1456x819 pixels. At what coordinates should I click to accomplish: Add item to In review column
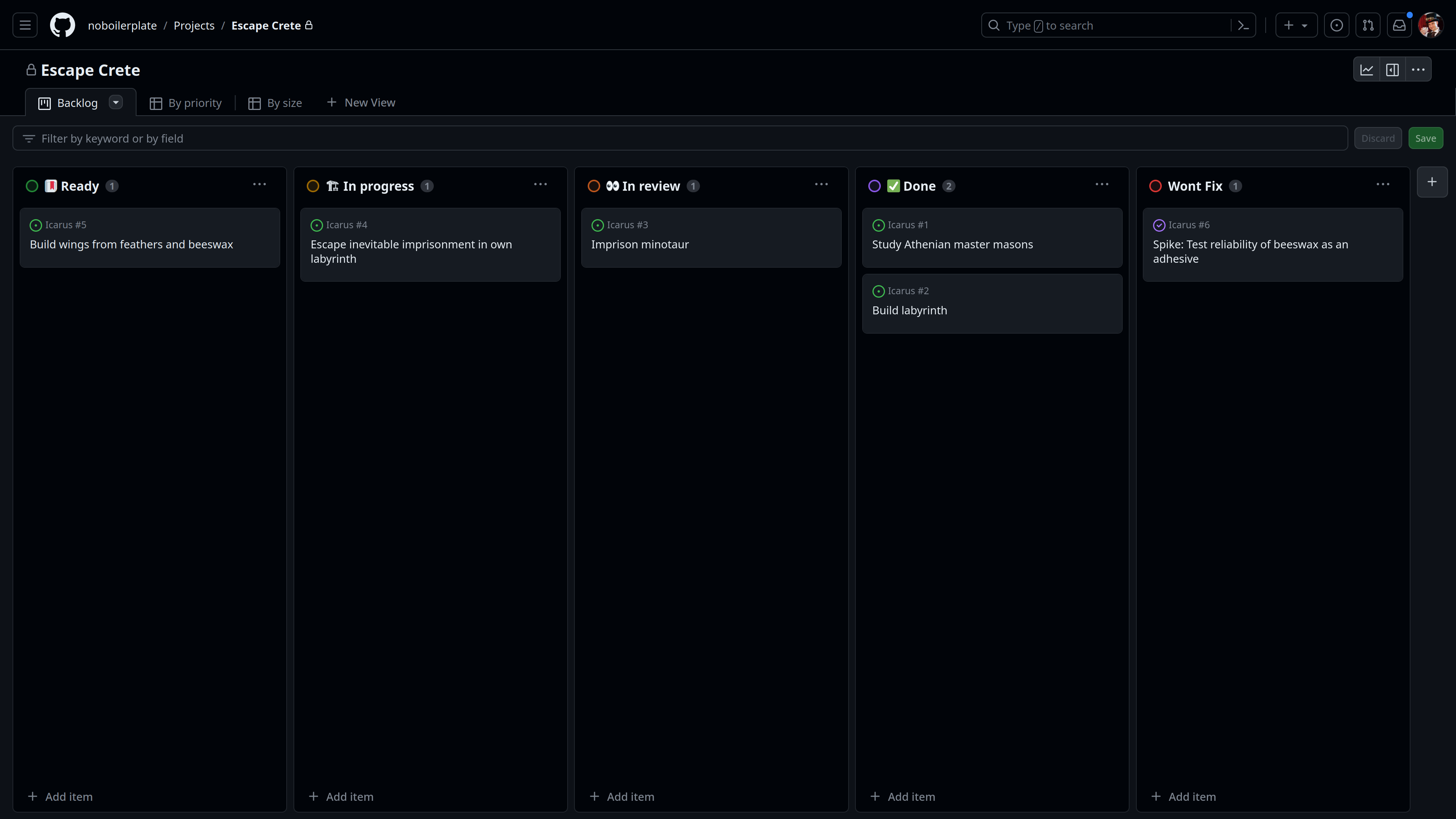pos(622,796)
